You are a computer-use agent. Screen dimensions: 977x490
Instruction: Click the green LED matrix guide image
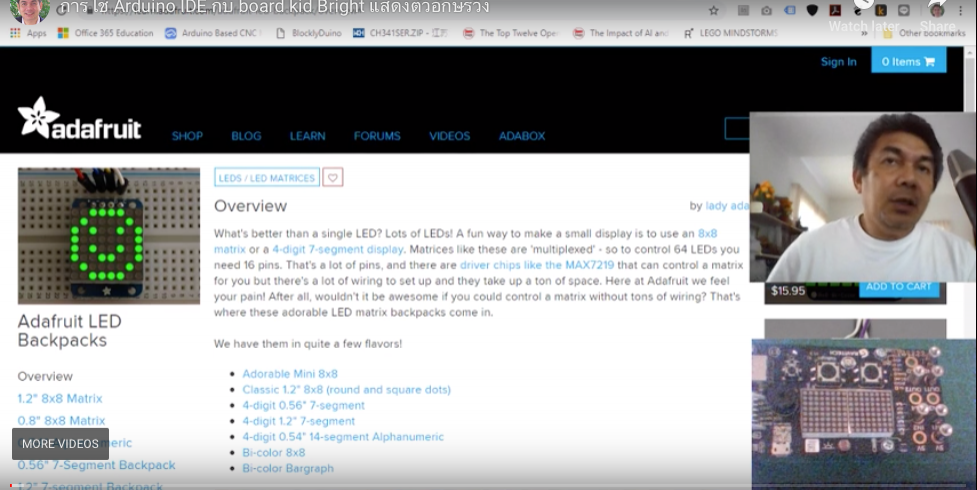click(108, 236)
